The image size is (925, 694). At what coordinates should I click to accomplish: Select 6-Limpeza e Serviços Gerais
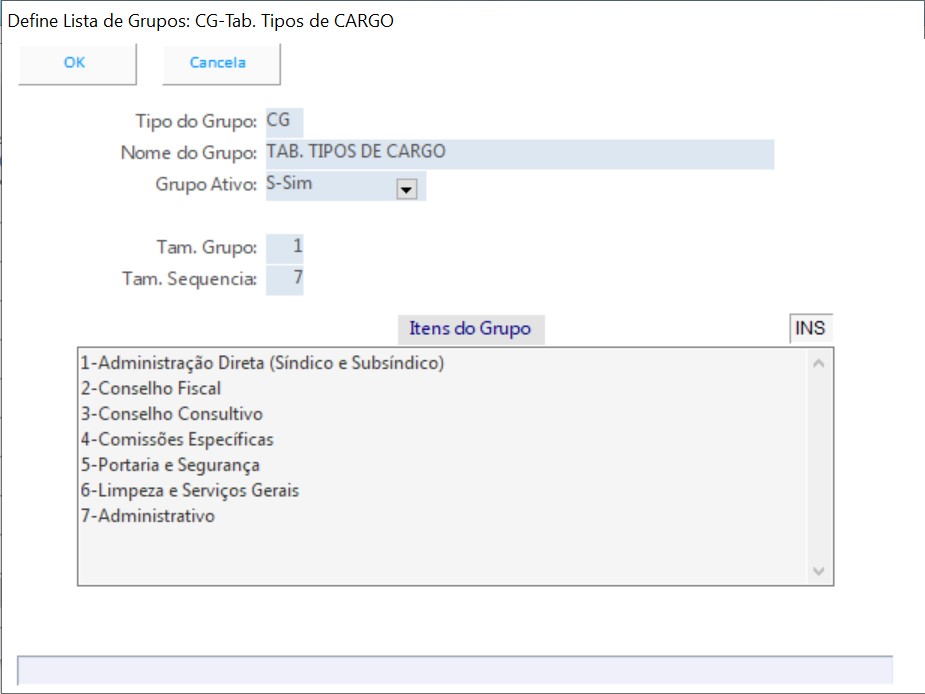[190, 491]
